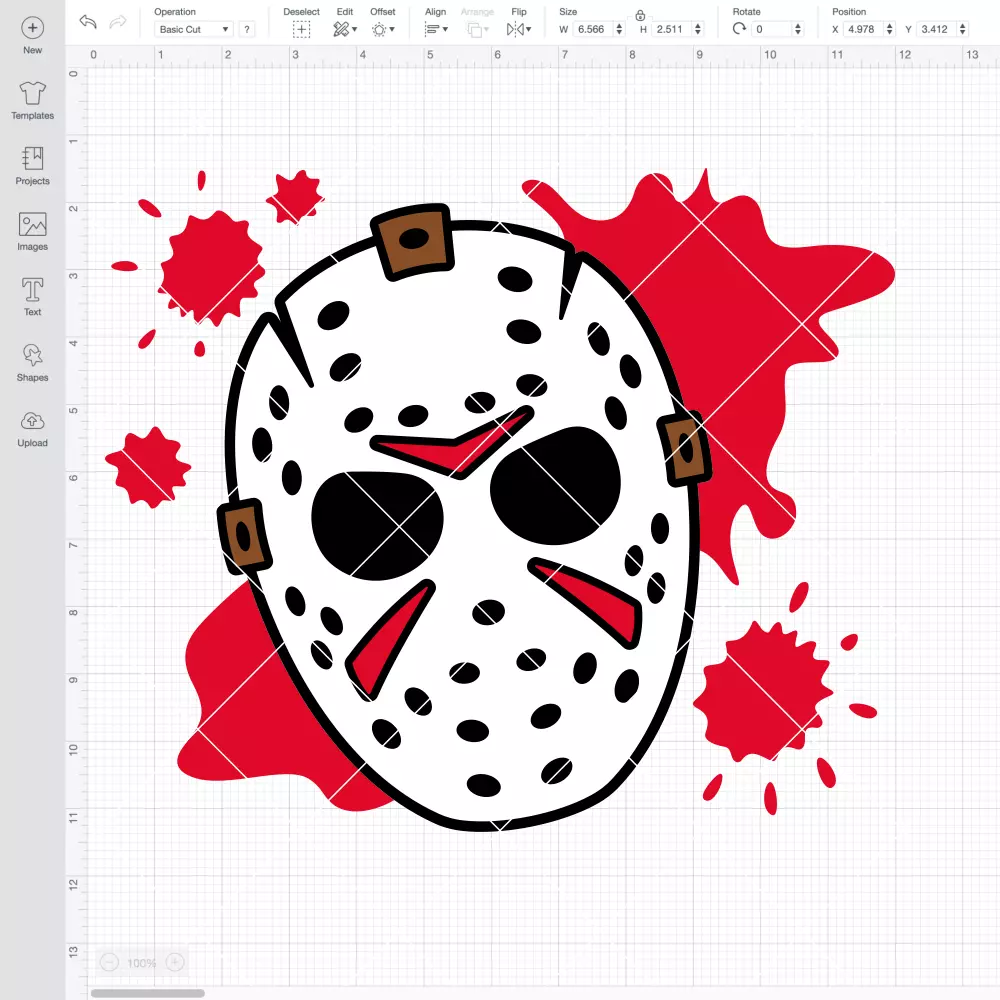Screen dimensions: 1000x1000
Task: Click the Rotate stepper arrows
Action: tap(797, 29)
